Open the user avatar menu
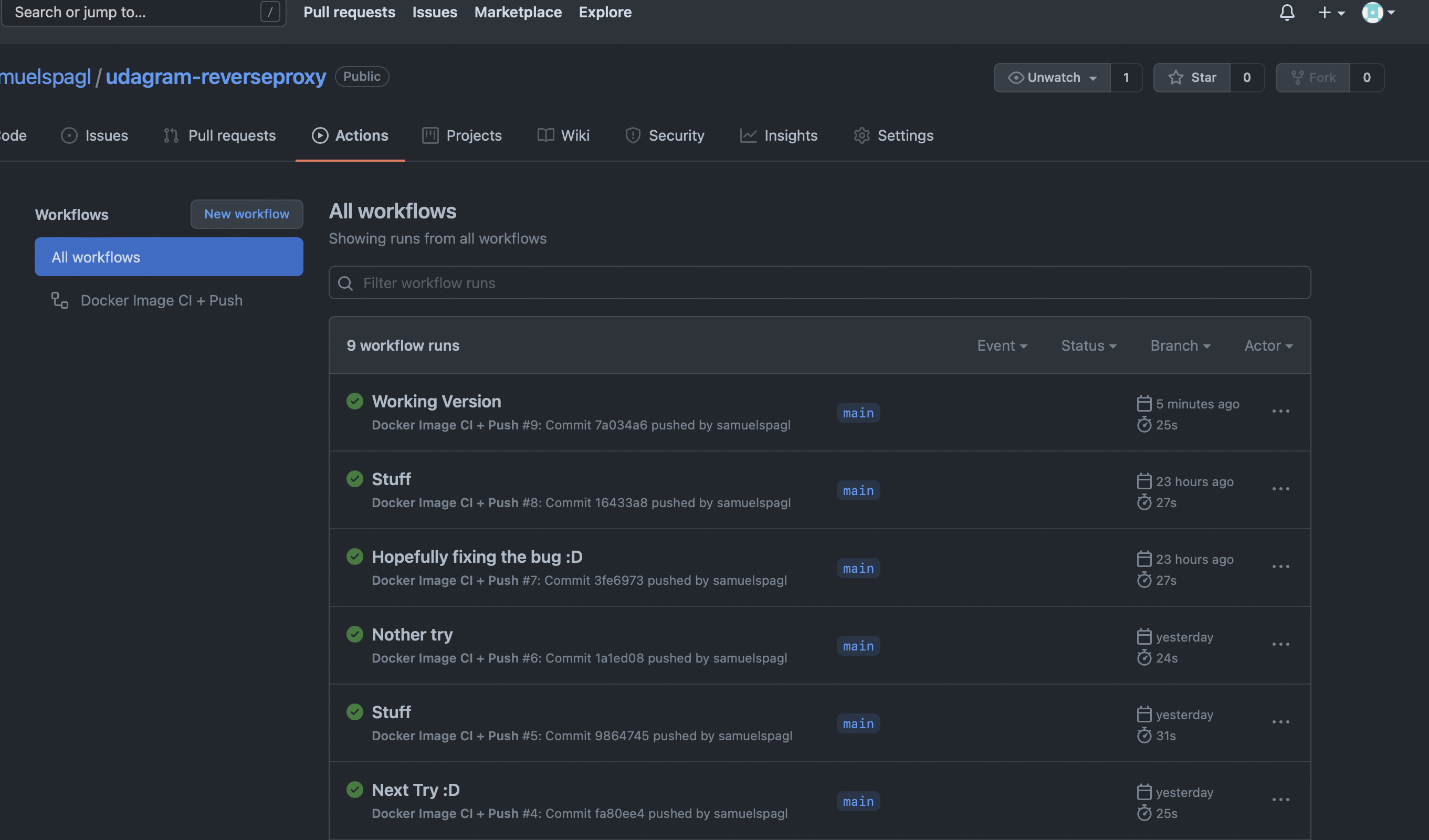 click(x=1378, y=13)
